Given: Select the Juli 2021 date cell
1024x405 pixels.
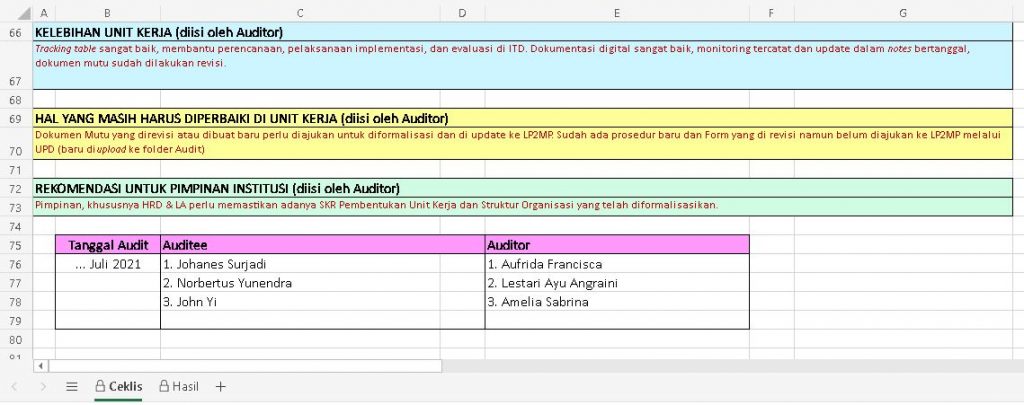Looking at the screenshot, I should (108, 264).
